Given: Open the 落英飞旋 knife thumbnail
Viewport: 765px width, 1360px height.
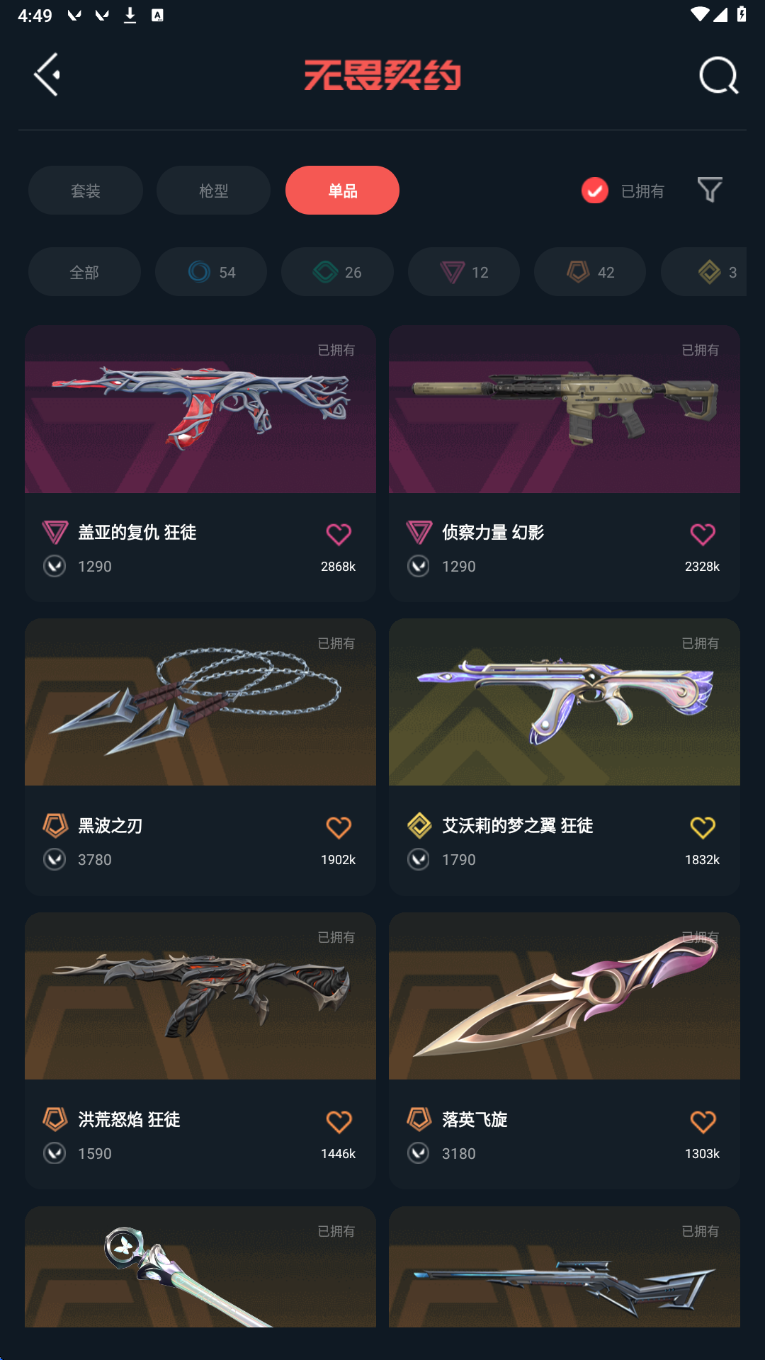Looking at the screenshot, I should coord(564,996).
